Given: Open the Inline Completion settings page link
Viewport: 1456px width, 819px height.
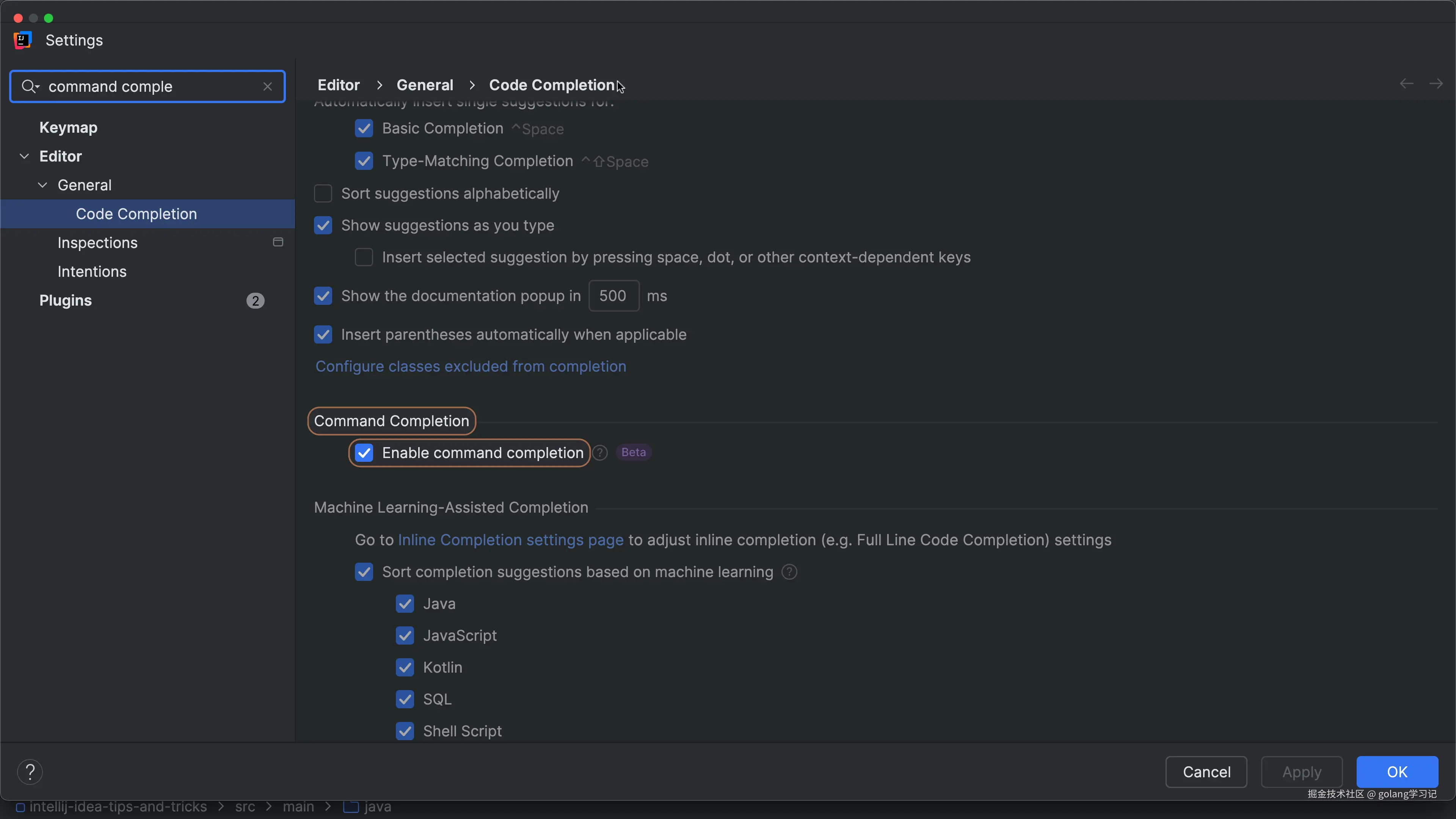Looking at the screenshot, I should [x=510, y=540].
